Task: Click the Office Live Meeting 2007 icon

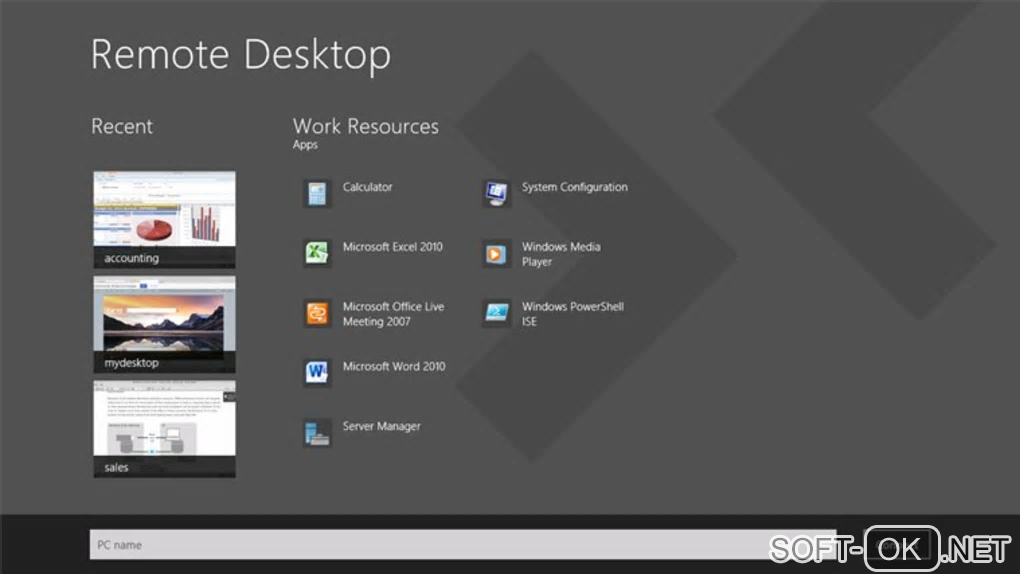Action: tap(317, 313)
